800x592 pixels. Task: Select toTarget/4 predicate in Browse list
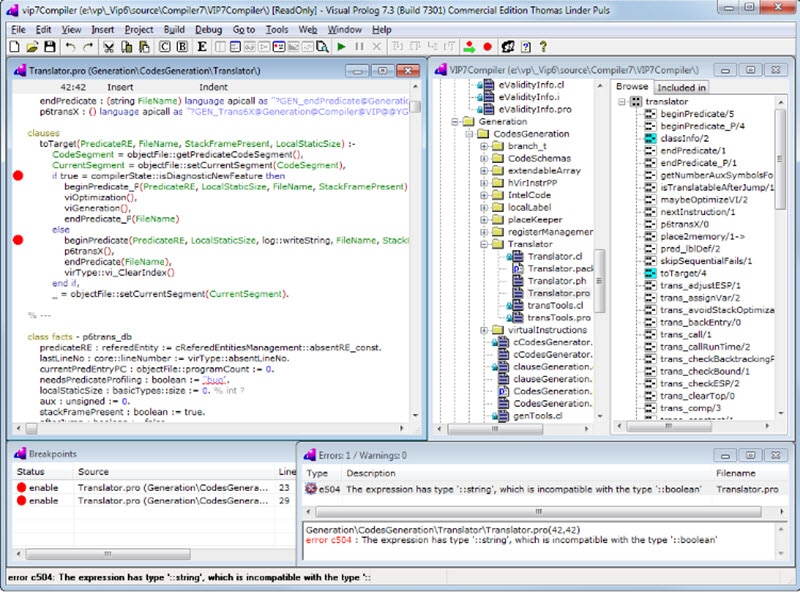[x=682, y=273]
